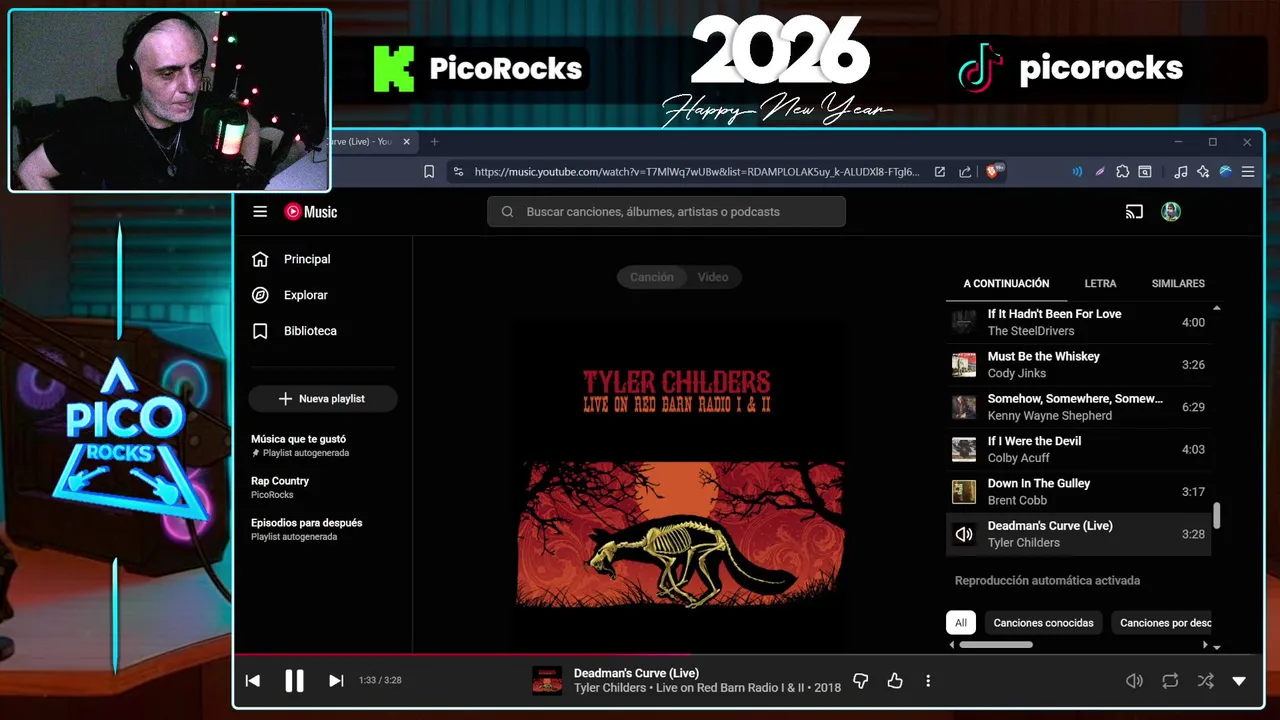Click the volume speaker icon

click(1134, 681)
